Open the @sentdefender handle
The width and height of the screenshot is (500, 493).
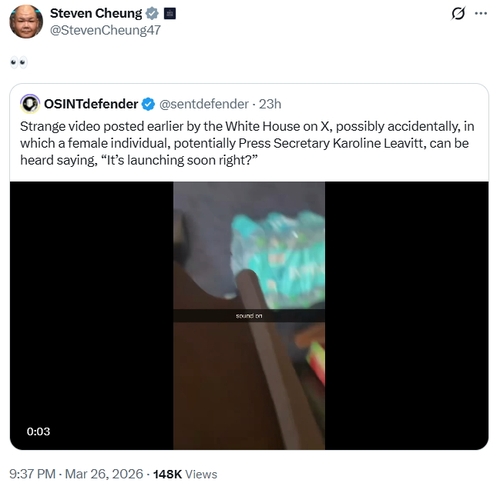pos(204,104)
